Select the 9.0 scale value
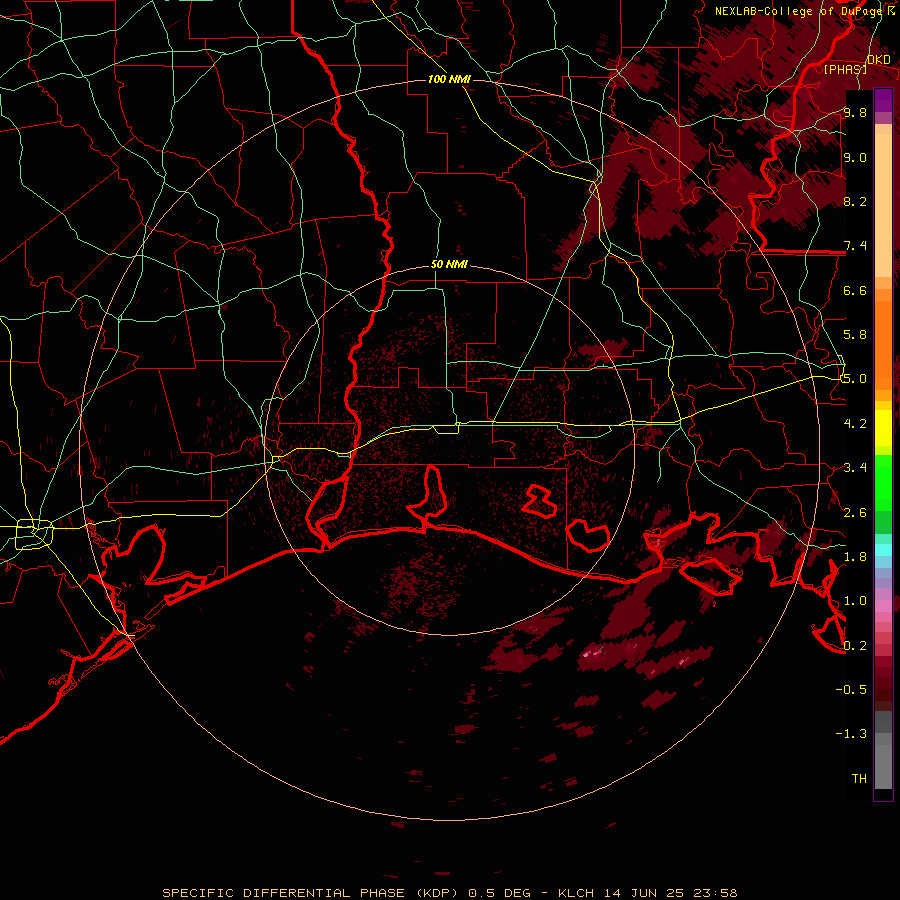This screenshot has width=900, height=900. (855, 157)
